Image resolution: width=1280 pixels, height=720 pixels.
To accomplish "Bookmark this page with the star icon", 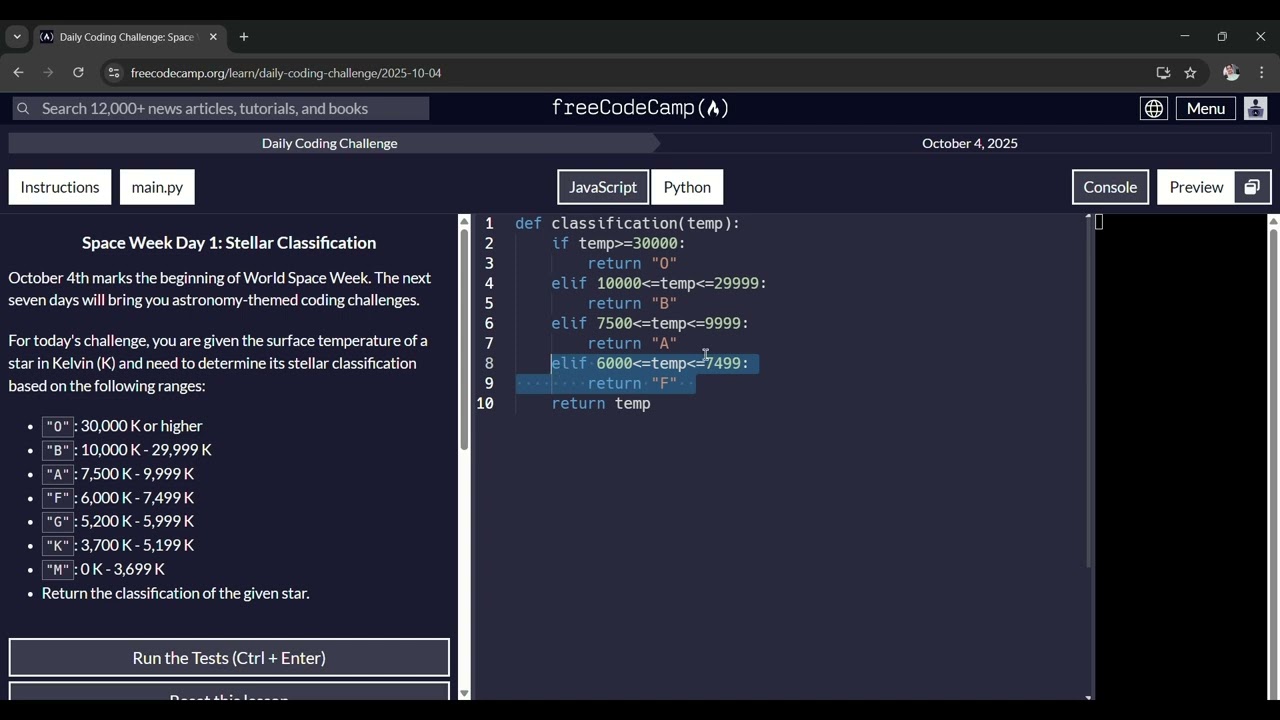I will (1190, 73).
